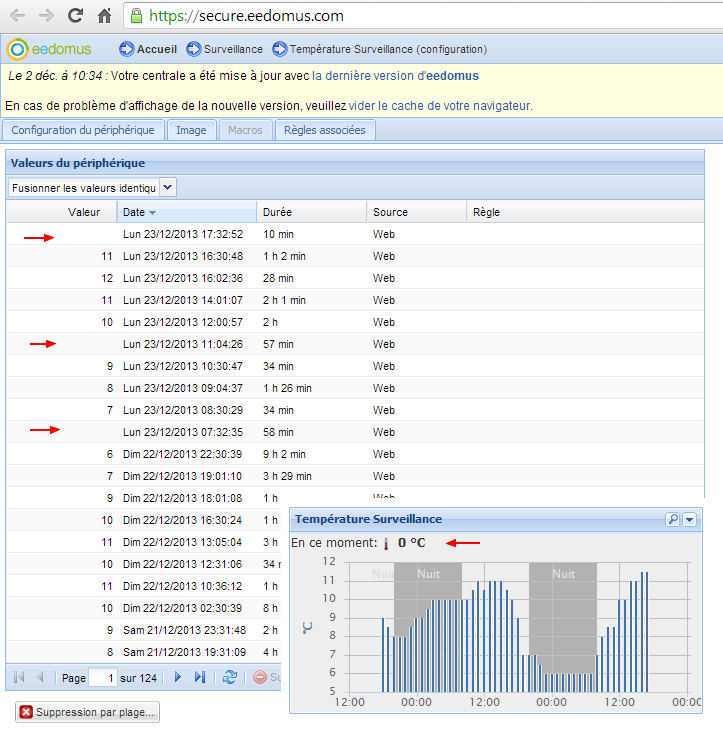723x741 pixels.
Task: Select row Dim 22/12/2013 12:31:06
Action: [144, 564]
